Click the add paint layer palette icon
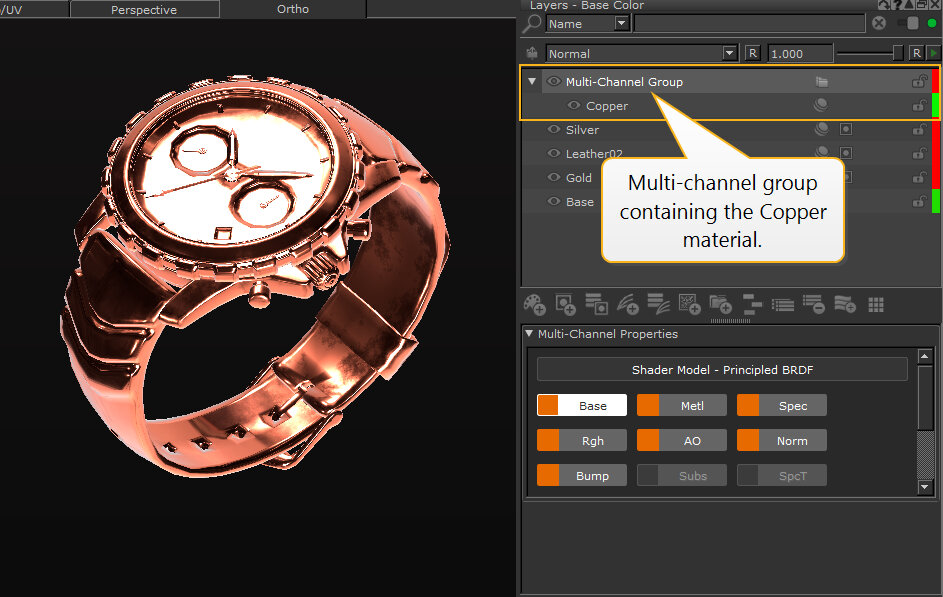This screenshot has height=597, width=943. click(535, 304)
